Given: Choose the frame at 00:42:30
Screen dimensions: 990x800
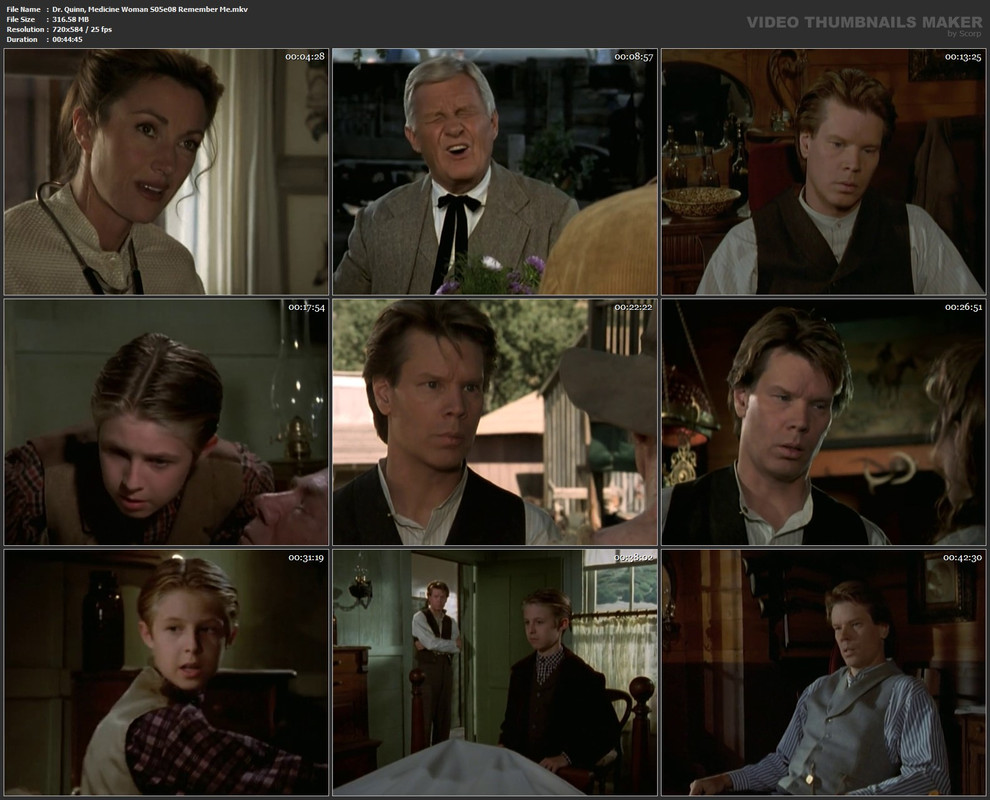Looking at the screenshot, I should click(823, 672).
